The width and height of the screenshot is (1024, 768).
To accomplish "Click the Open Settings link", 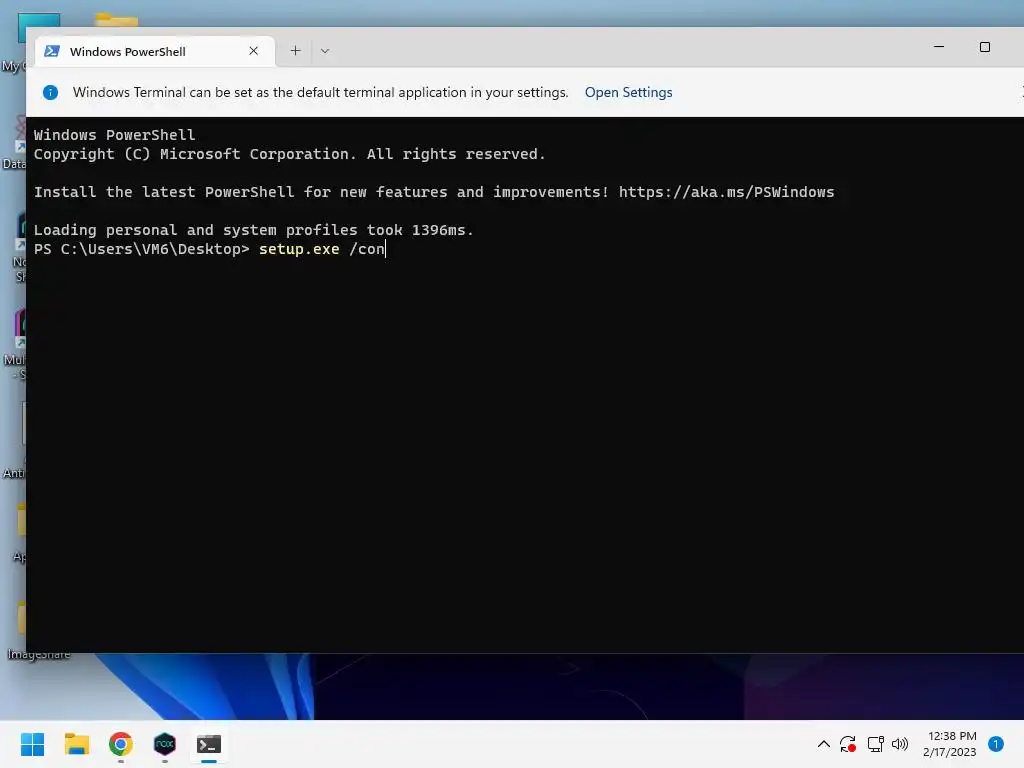I will [x=628, y=92].
